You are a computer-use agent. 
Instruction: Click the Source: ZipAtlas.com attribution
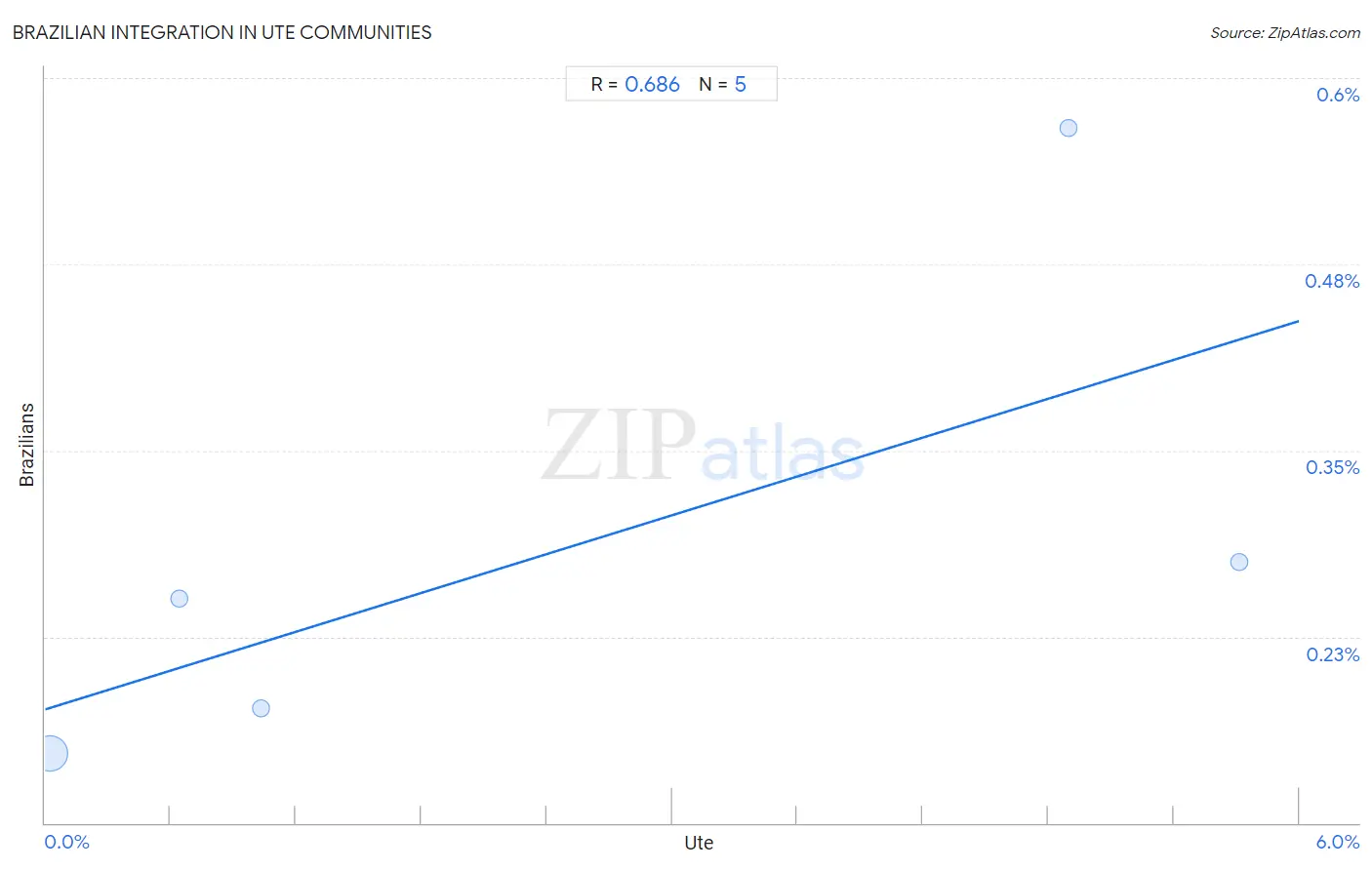coord(1285,32)
